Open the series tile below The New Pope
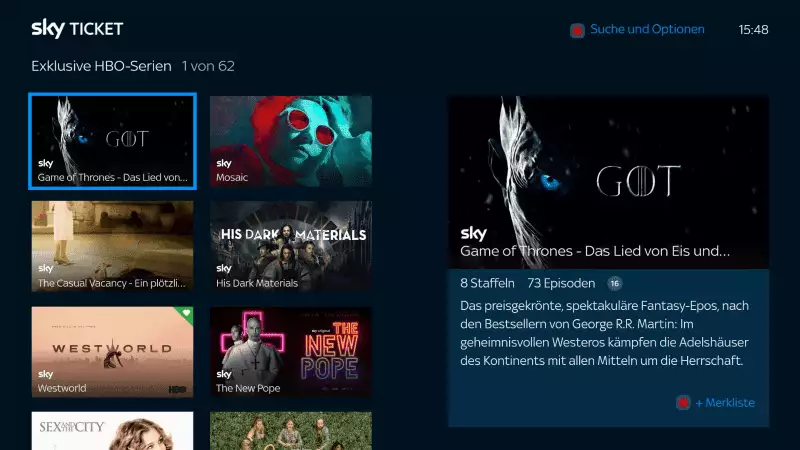 click(291, 431)
